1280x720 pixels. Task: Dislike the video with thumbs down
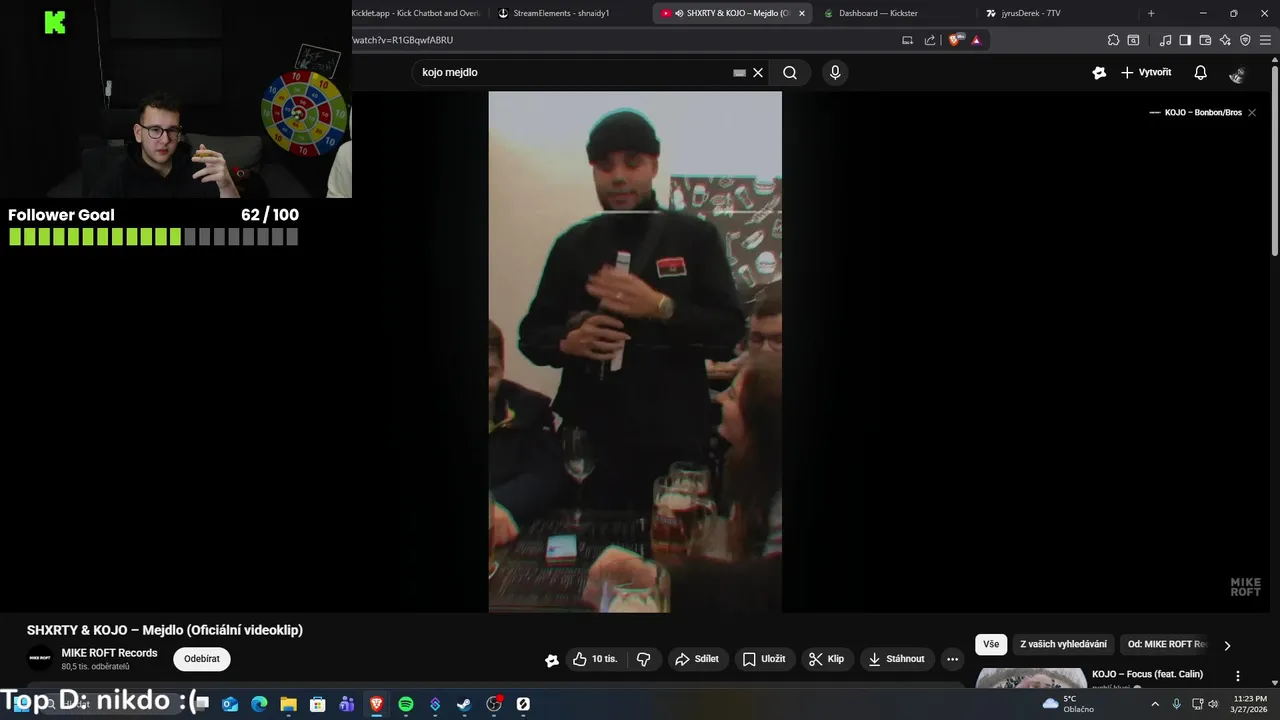[x=643, y=659]
